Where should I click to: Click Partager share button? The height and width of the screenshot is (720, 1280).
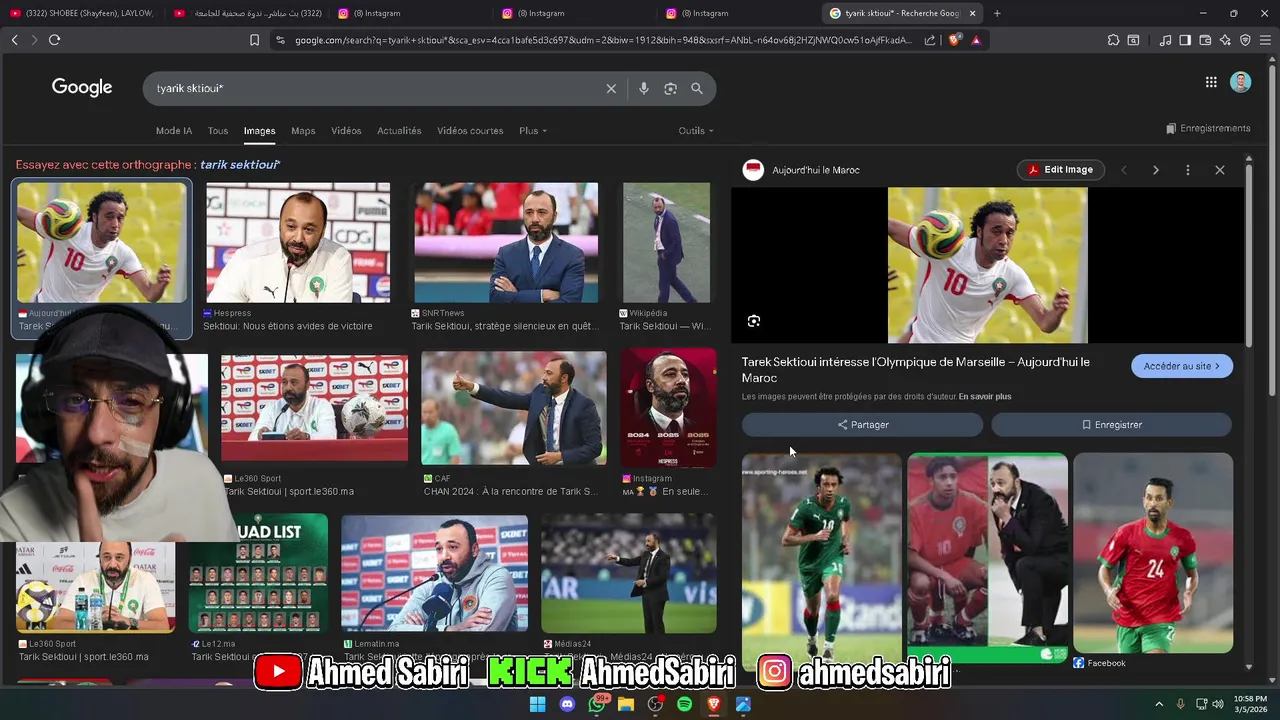[862, 425]
